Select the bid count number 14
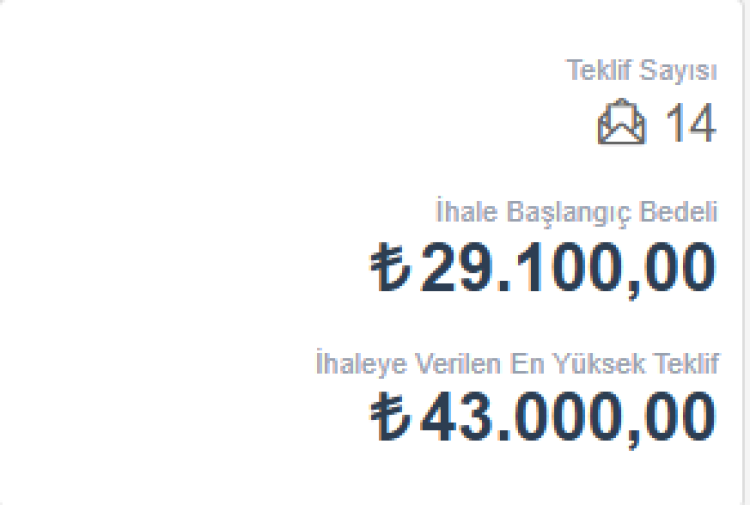The width and height of the screenshot is (750, 505). 691,125
